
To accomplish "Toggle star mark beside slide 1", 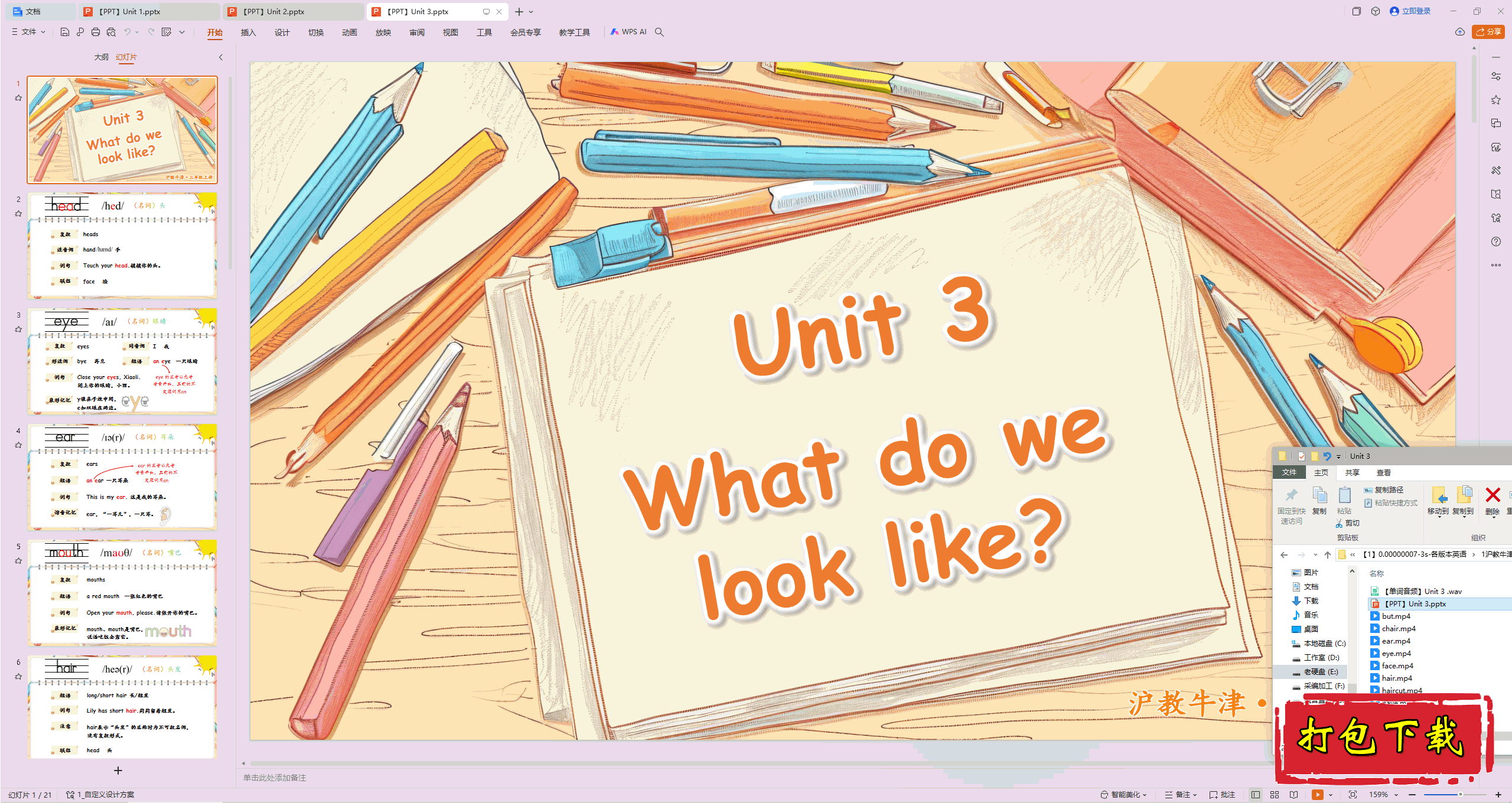I will pos(18,98).
